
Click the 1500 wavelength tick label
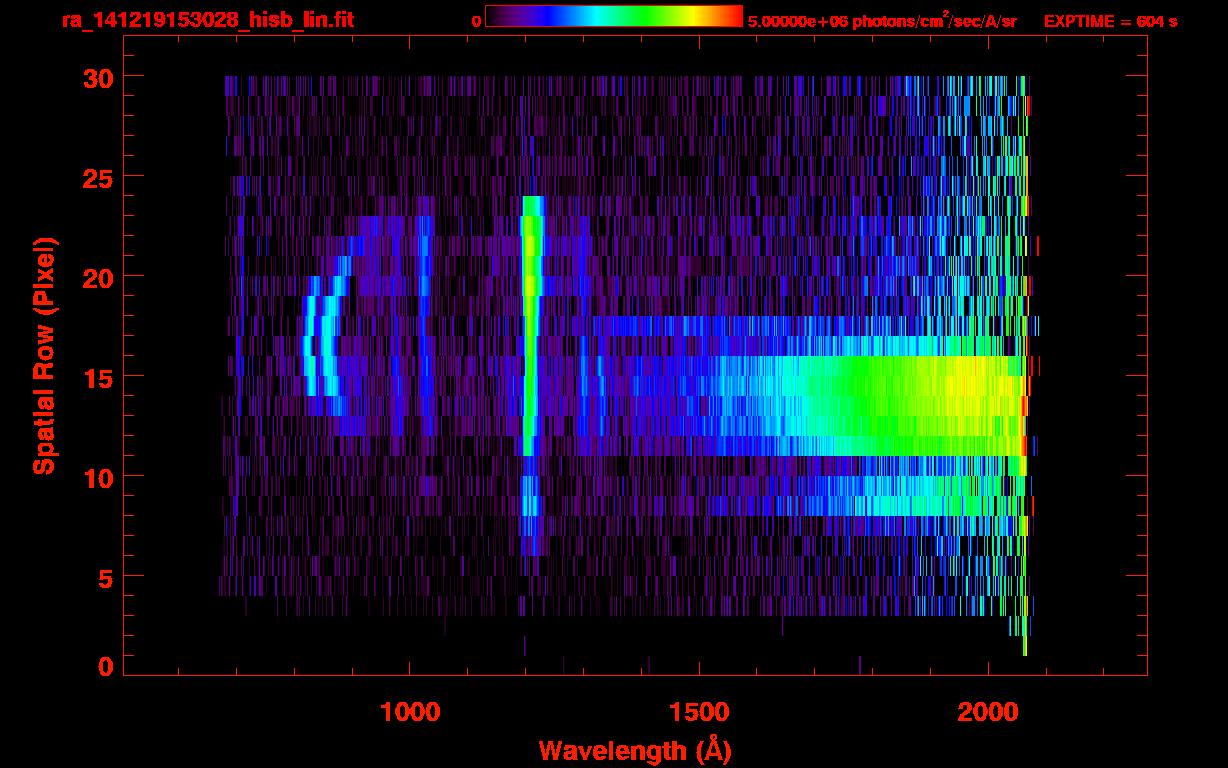point(699,712)
